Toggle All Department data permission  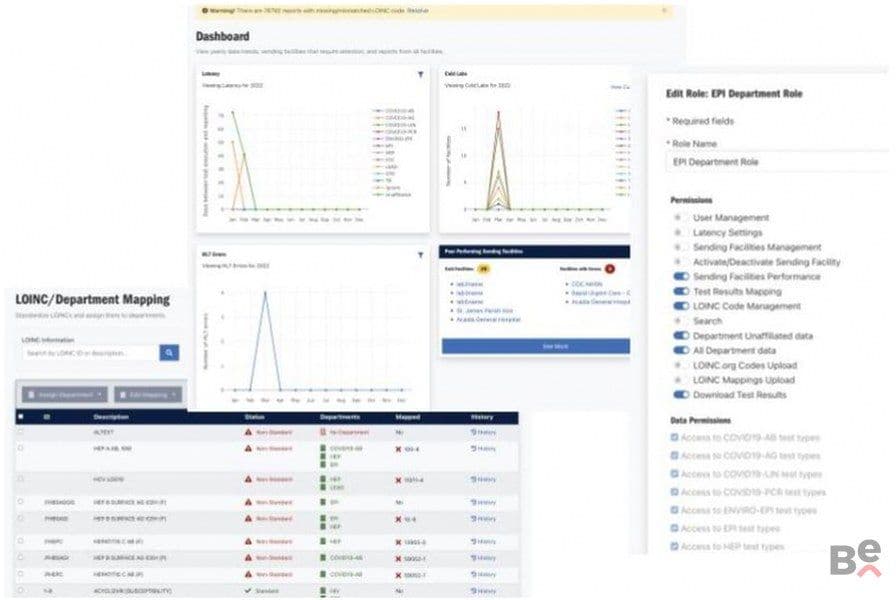[x=681, y=350]
